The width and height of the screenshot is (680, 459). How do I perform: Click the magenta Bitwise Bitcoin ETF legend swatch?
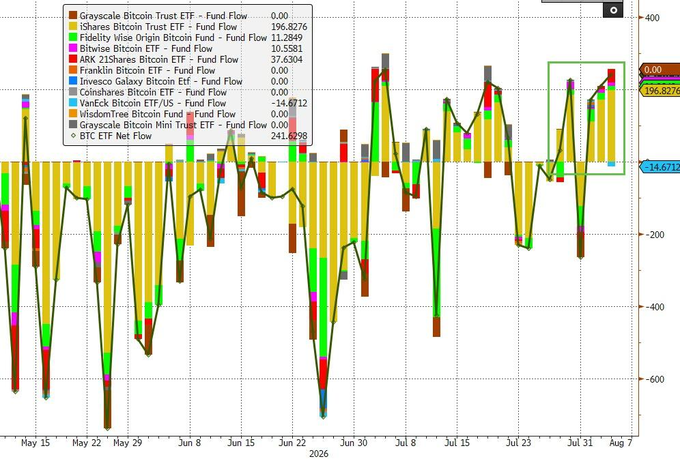click(73, 48)
